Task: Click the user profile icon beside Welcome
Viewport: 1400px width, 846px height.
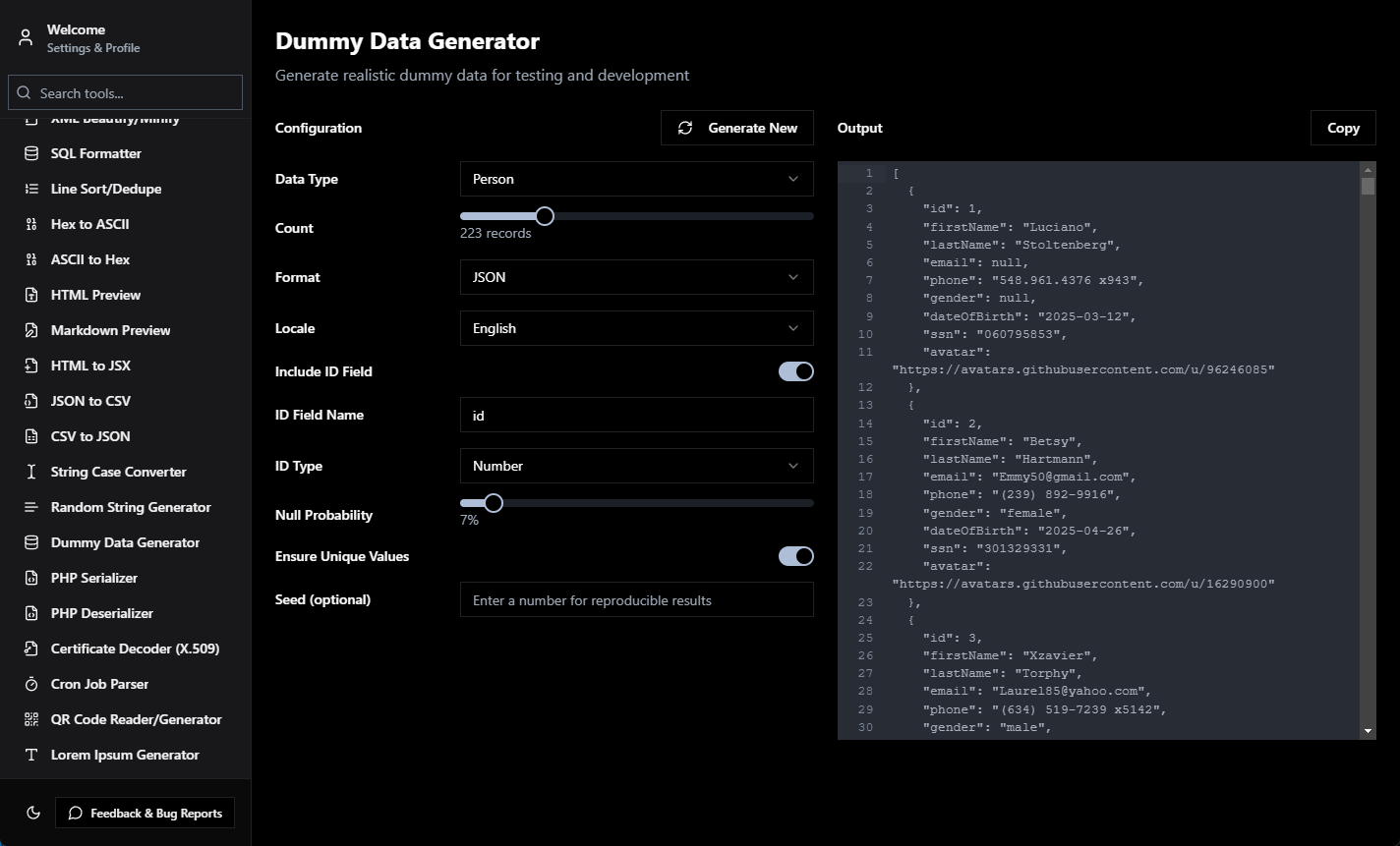Action: (26, 38)
